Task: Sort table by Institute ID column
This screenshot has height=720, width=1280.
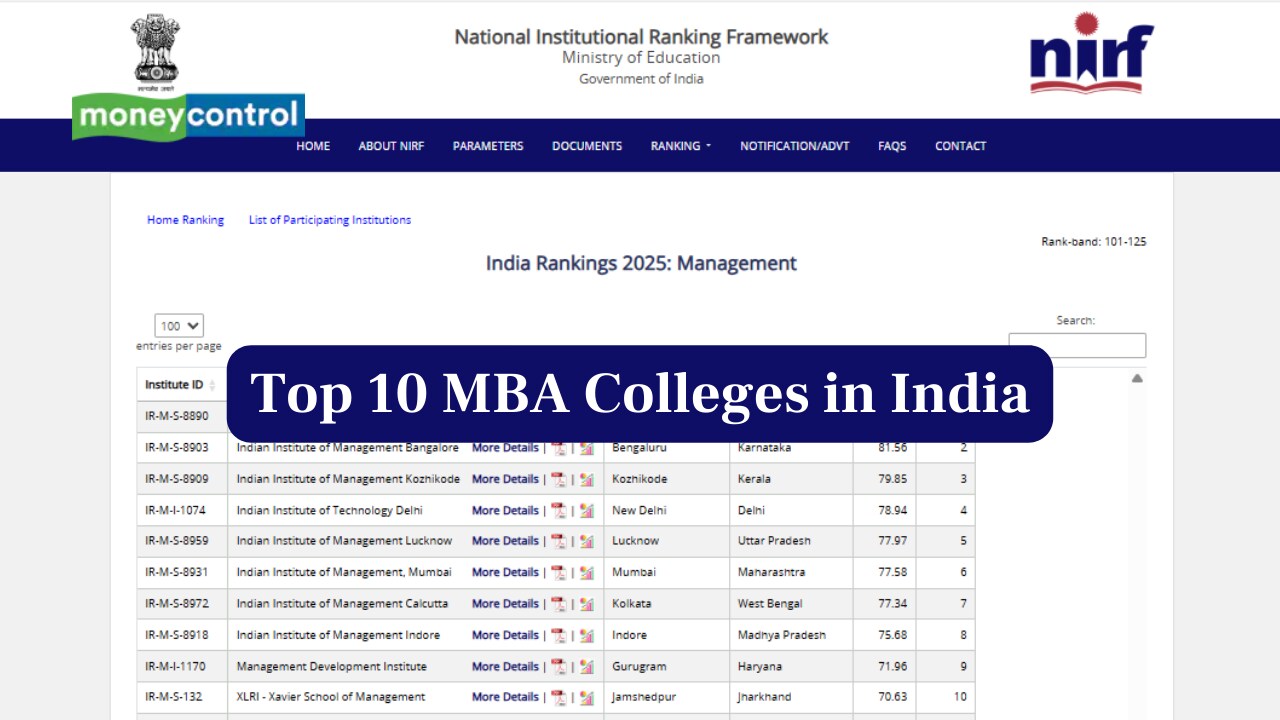Action: pyautogui.click(x=181, y=385)
